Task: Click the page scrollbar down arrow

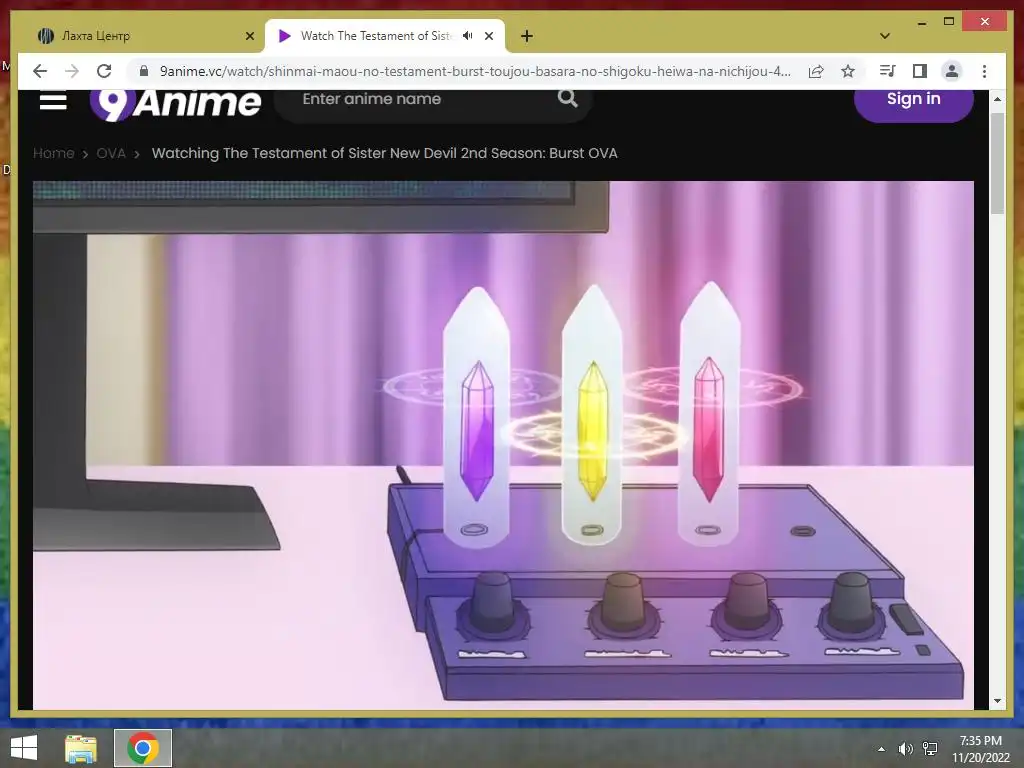Action: 997,701
